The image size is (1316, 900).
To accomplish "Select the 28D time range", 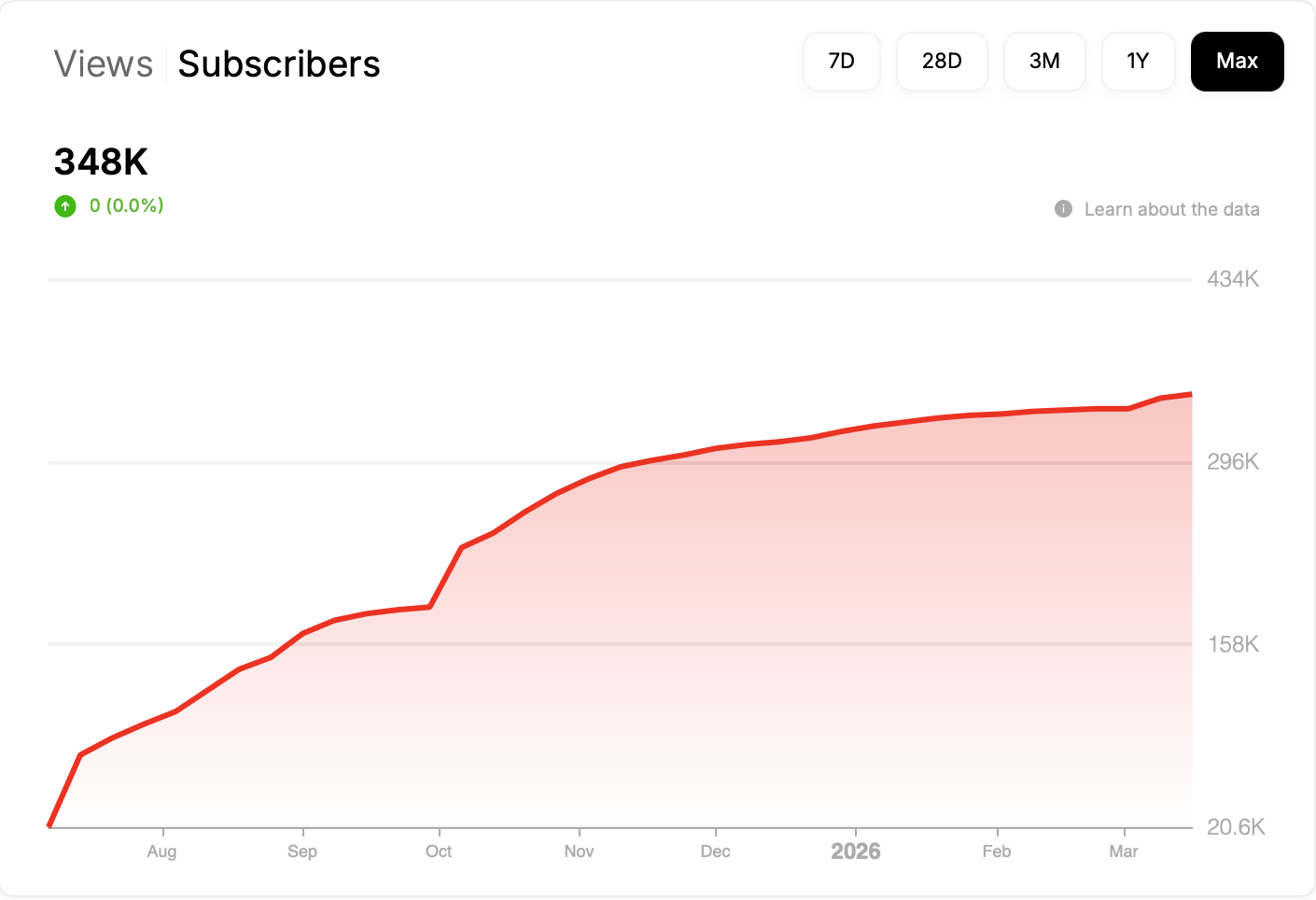I will (942, 62).
